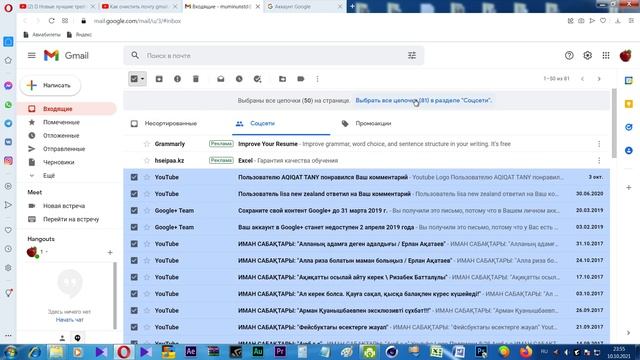Open more actions three-dot menu in toolbar

(318, 79)
